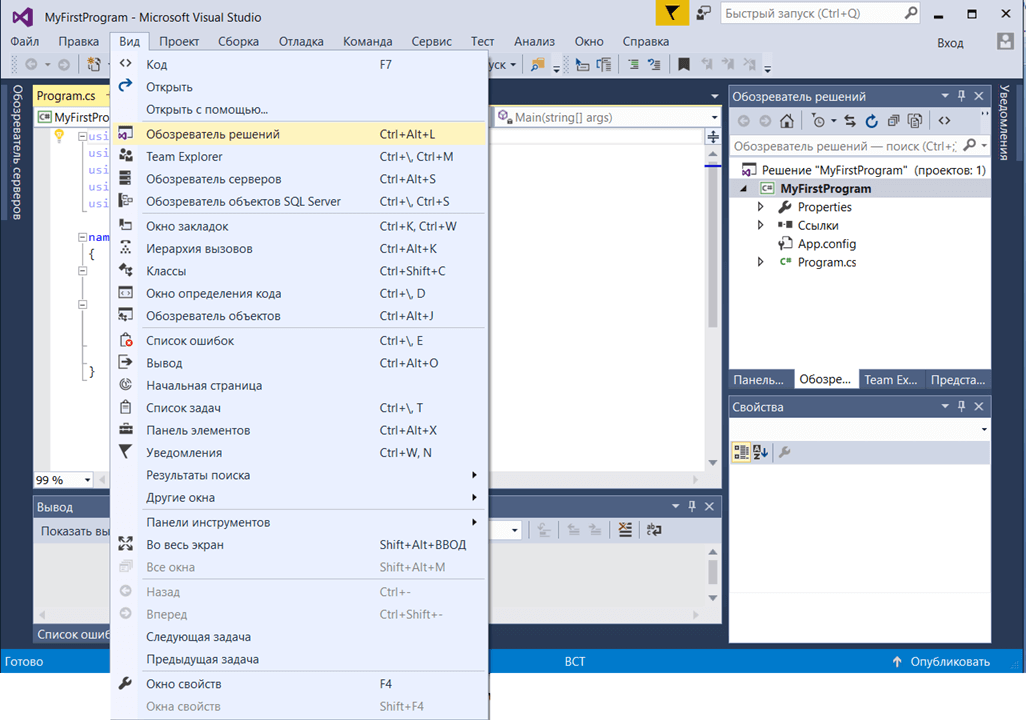Select App.config in Solution Explorer

(826, 243)
